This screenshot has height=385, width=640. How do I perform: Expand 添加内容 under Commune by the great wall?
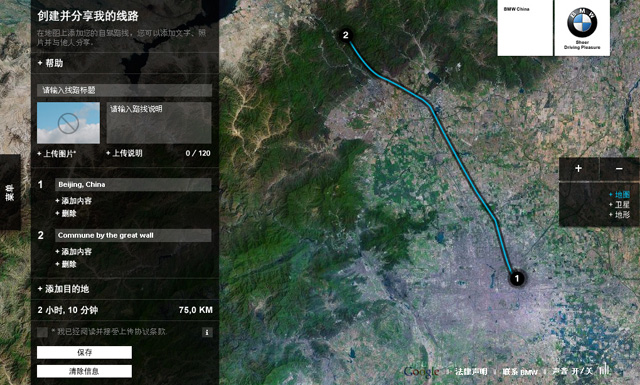click(x=73, y=252)
